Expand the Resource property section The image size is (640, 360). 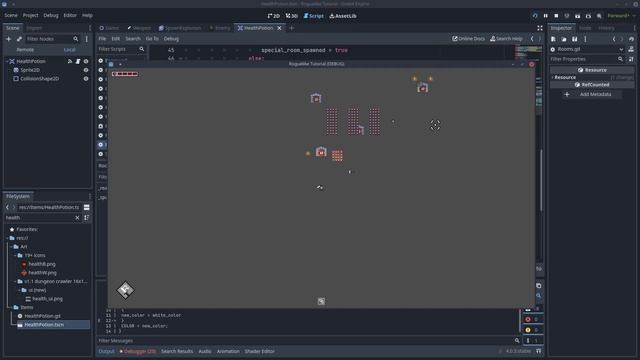[x=564, y=77]
